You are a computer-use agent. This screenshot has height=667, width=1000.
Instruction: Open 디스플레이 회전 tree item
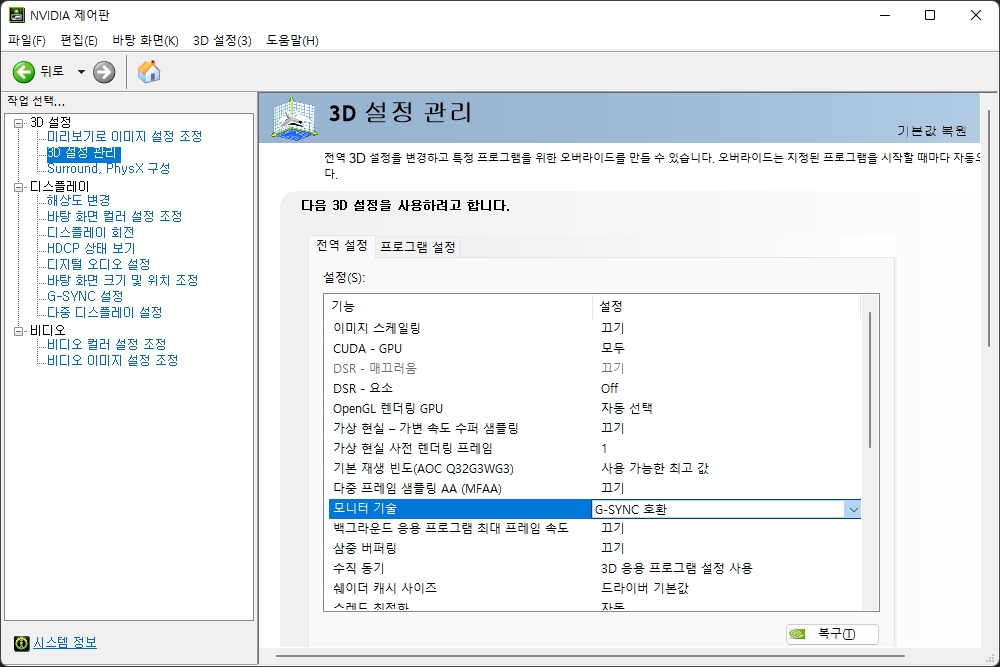[91, 232]
